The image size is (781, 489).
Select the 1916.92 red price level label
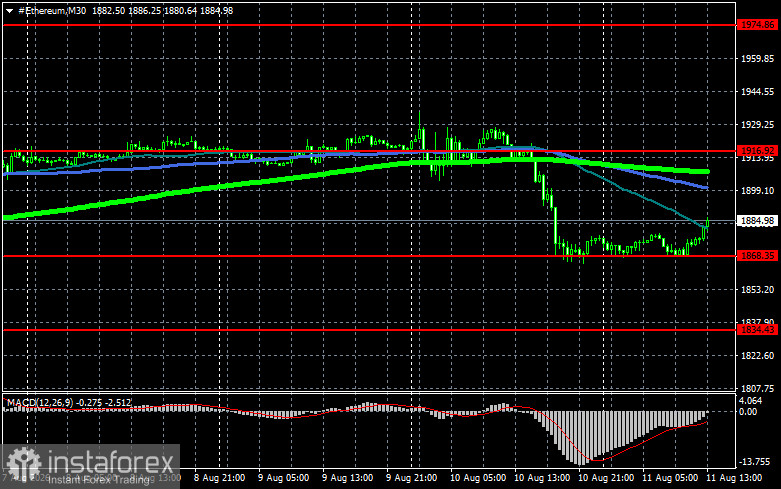(757, 150)
